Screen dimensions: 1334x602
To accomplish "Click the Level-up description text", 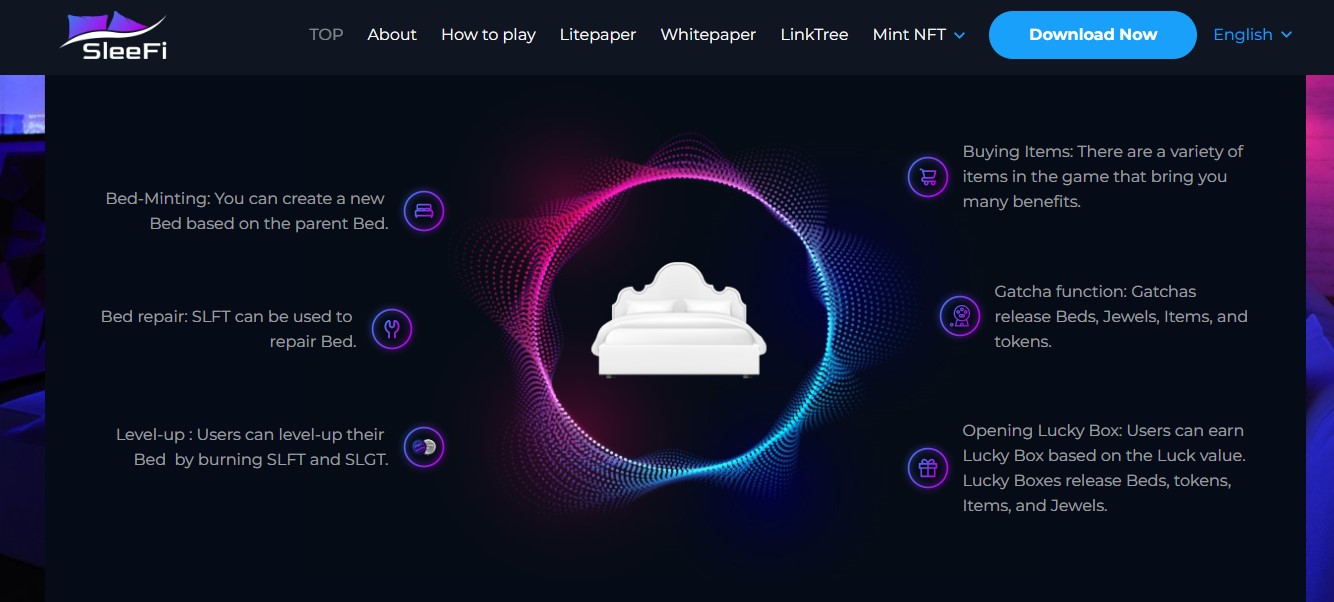I will click(252, 447).
